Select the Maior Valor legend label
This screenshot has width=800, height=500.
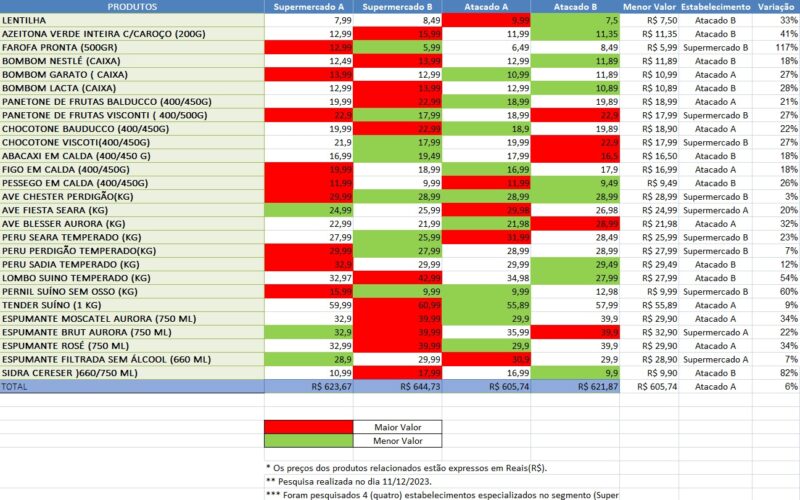(x=397, y=427)
